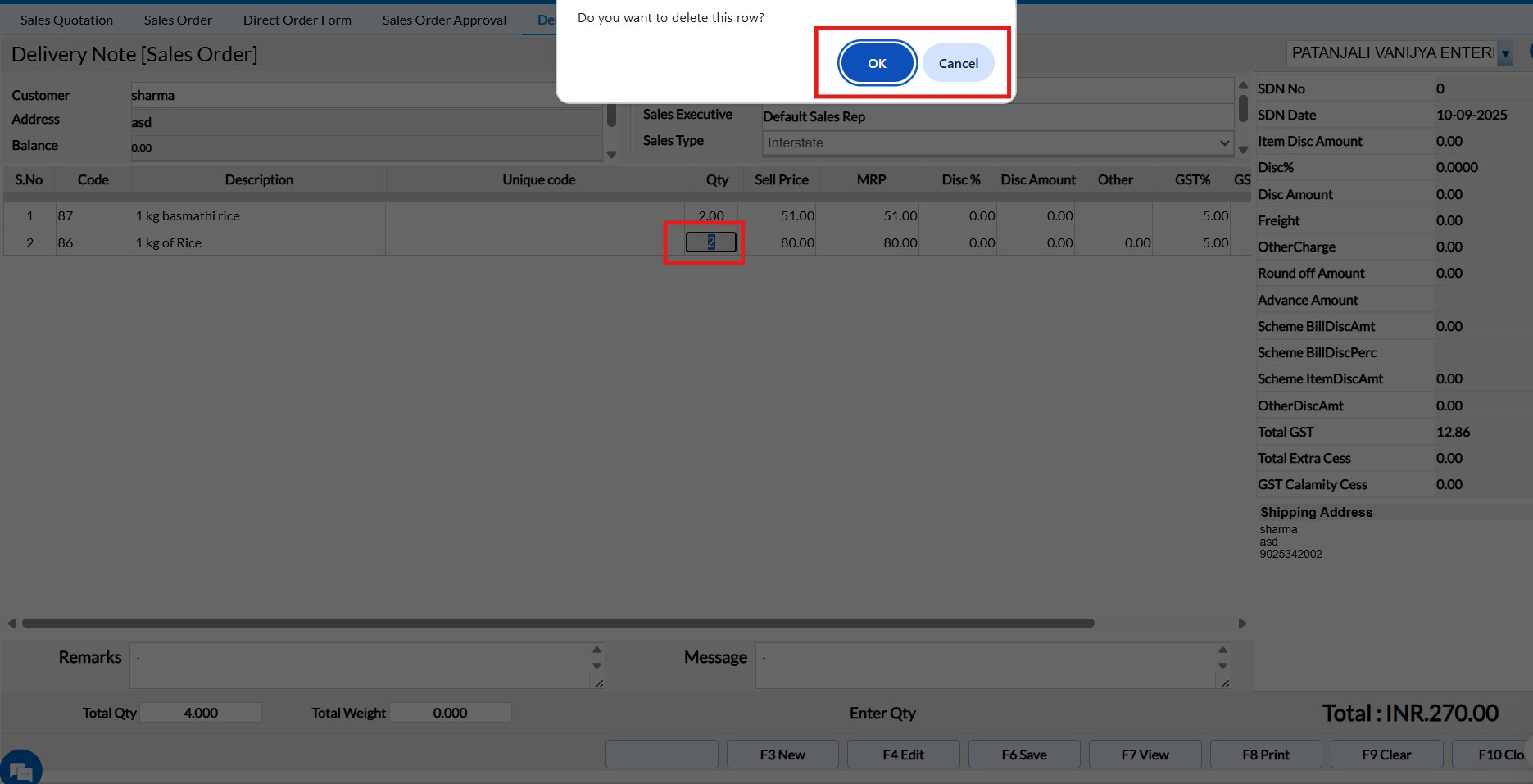Image resolution: width=1533 pixels, height=784 pixels.
Task: Click the horizontal scrollbar of item grid
Action: (558, 623)
